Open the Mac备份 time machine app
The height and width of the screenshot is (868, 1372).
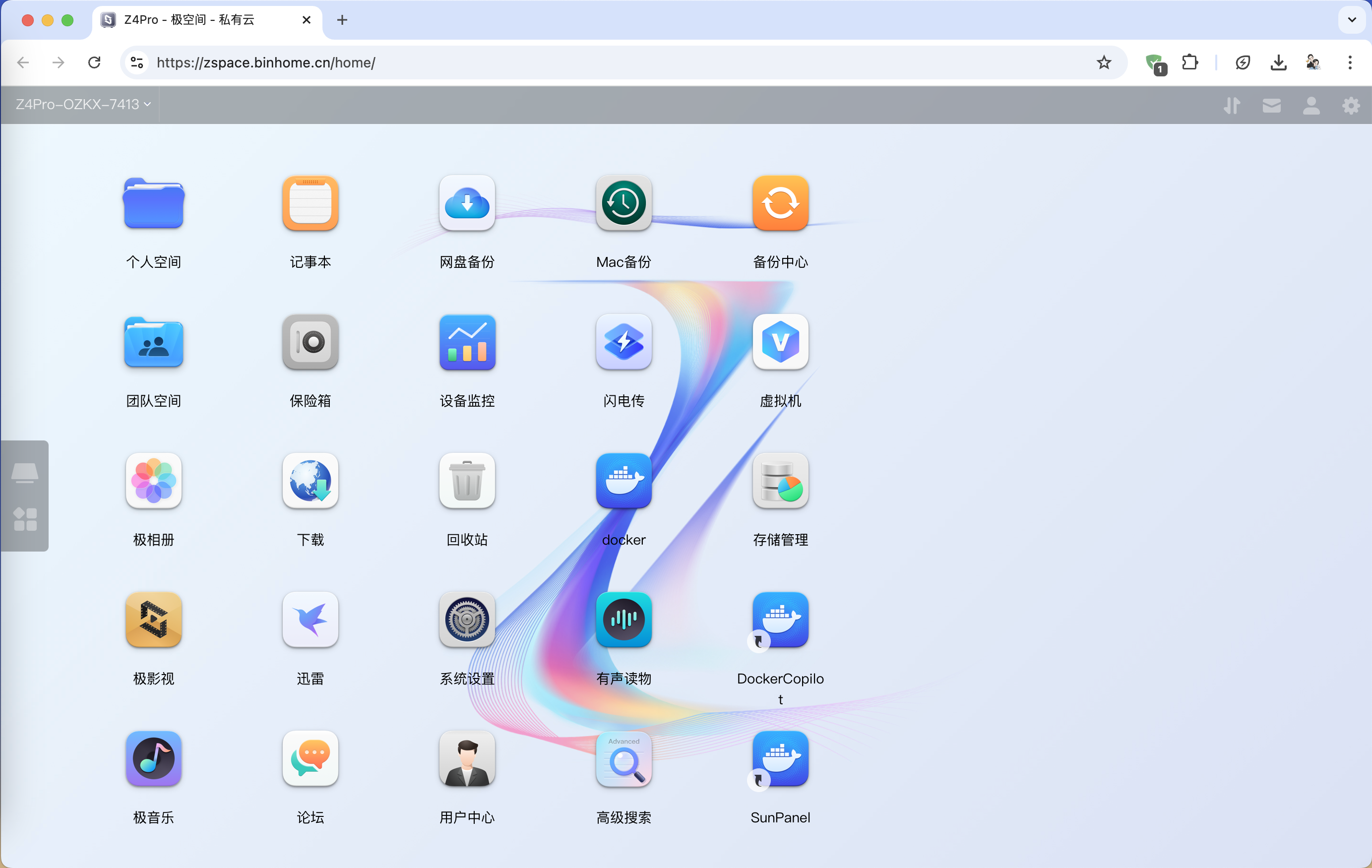coord(624,203)
